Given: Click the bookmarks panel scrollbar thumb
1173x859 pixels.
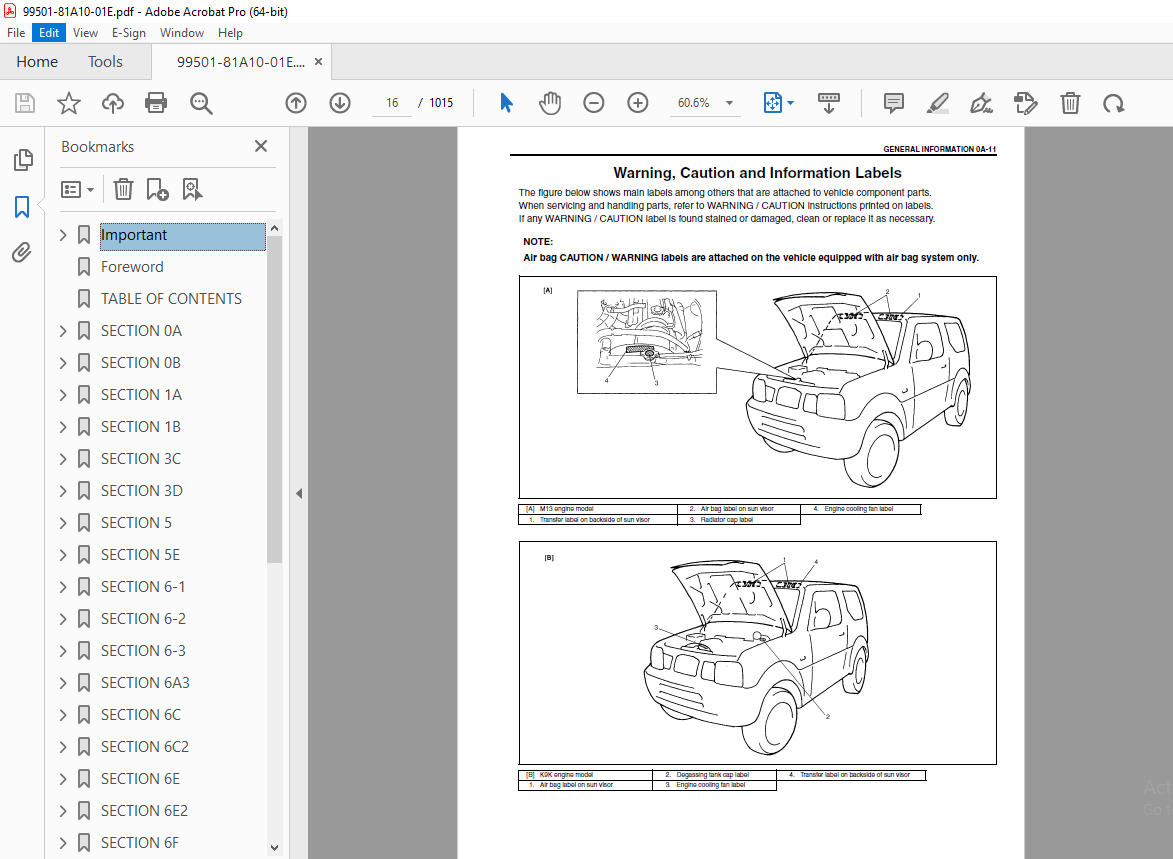Looking at the screenshot, I should [274, 399].
